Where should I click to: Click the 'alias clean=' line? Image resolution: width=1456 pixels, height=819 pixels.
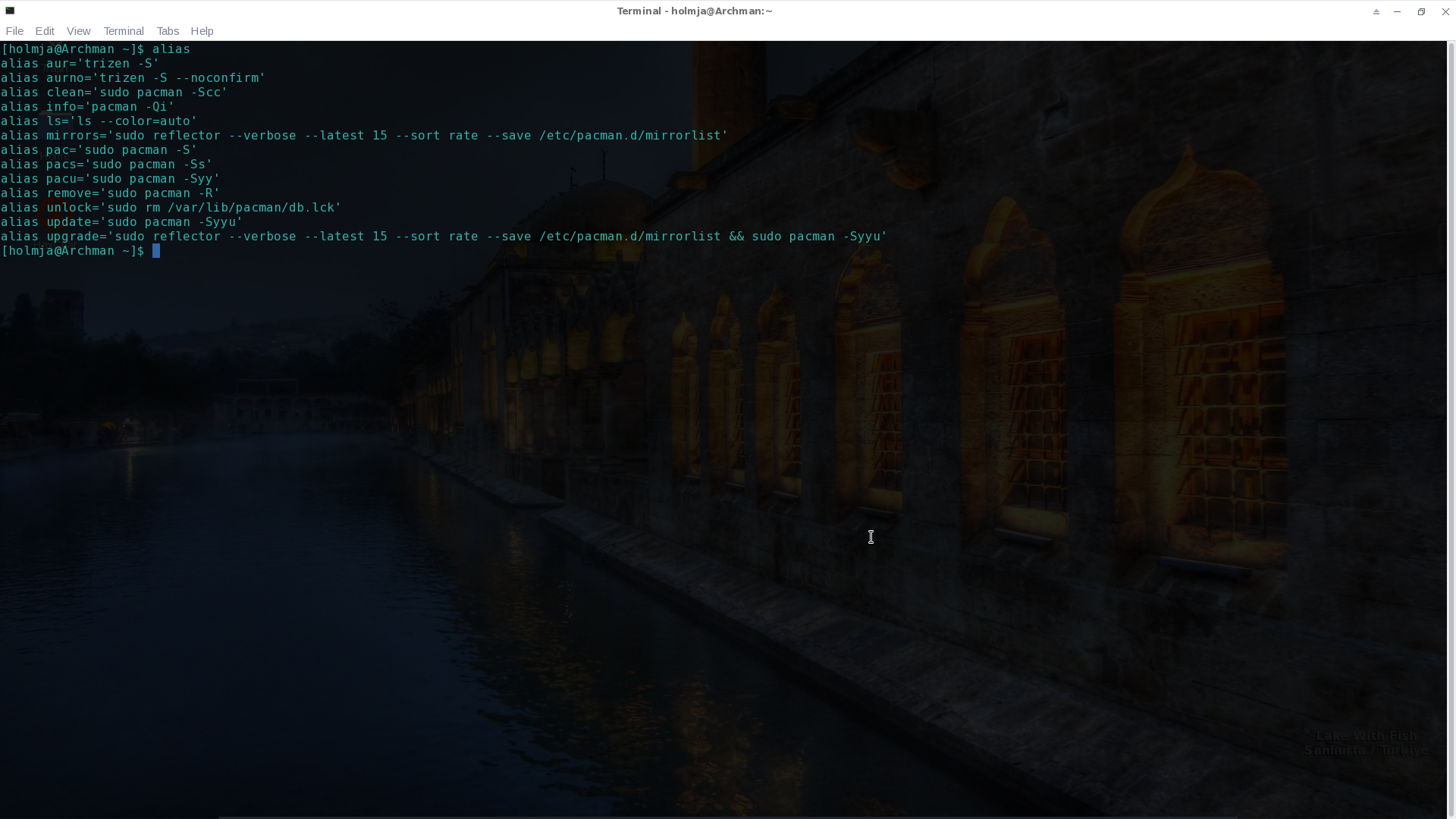(x=115, y=93)
